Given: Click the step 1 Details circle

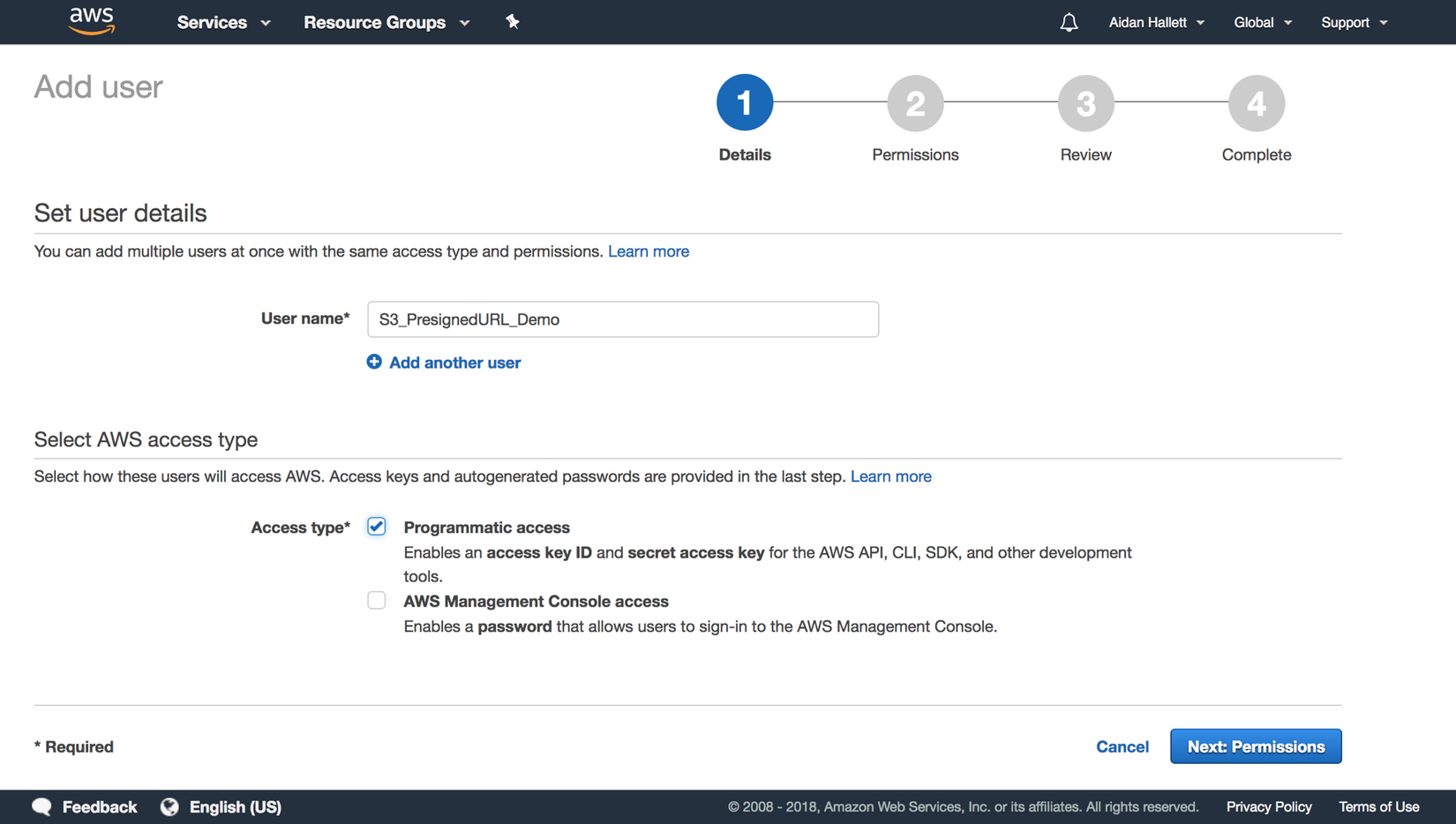Looking at the screenshot, I should click(x=745, y=102).
